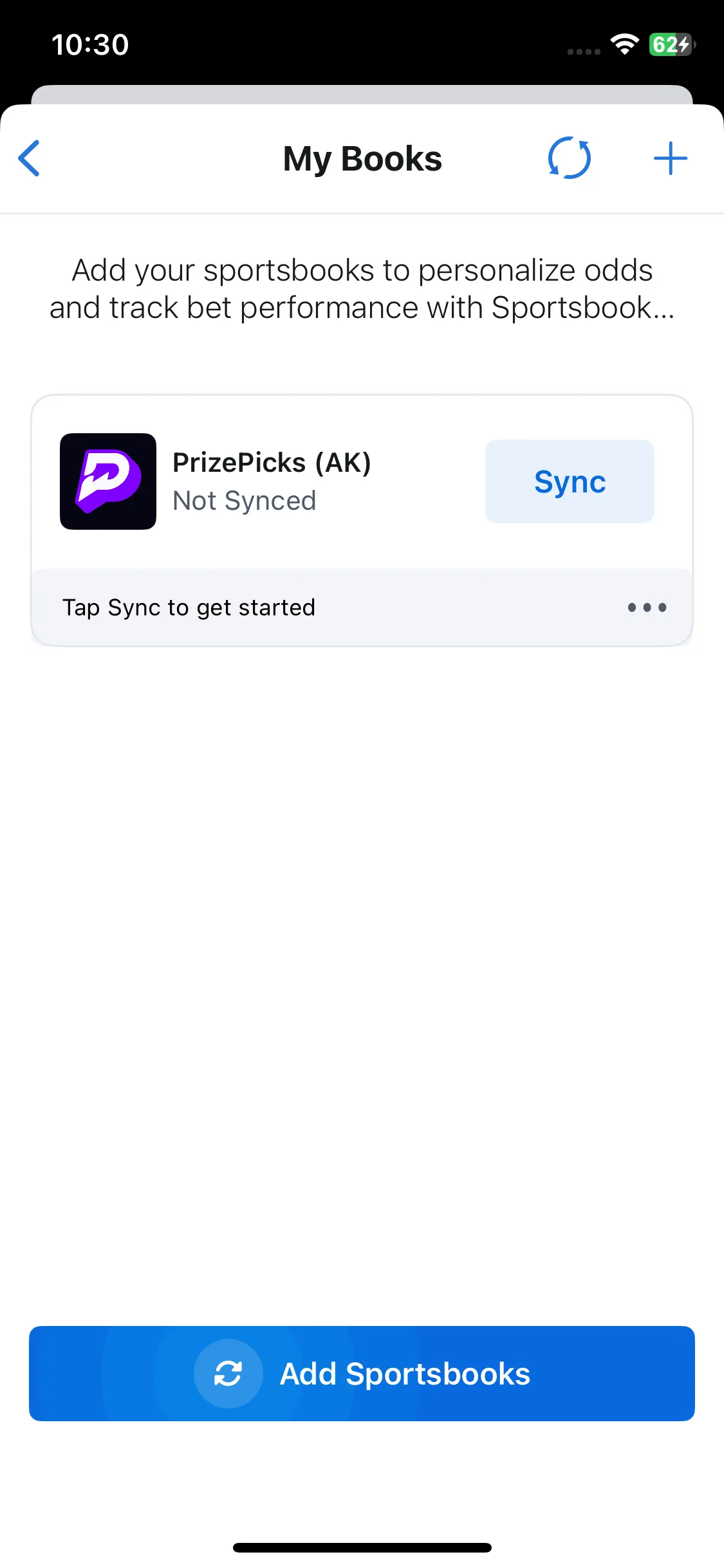724x1568 pixels.
Task: Tap the home indicator bar
Action: click(362, 1547)
